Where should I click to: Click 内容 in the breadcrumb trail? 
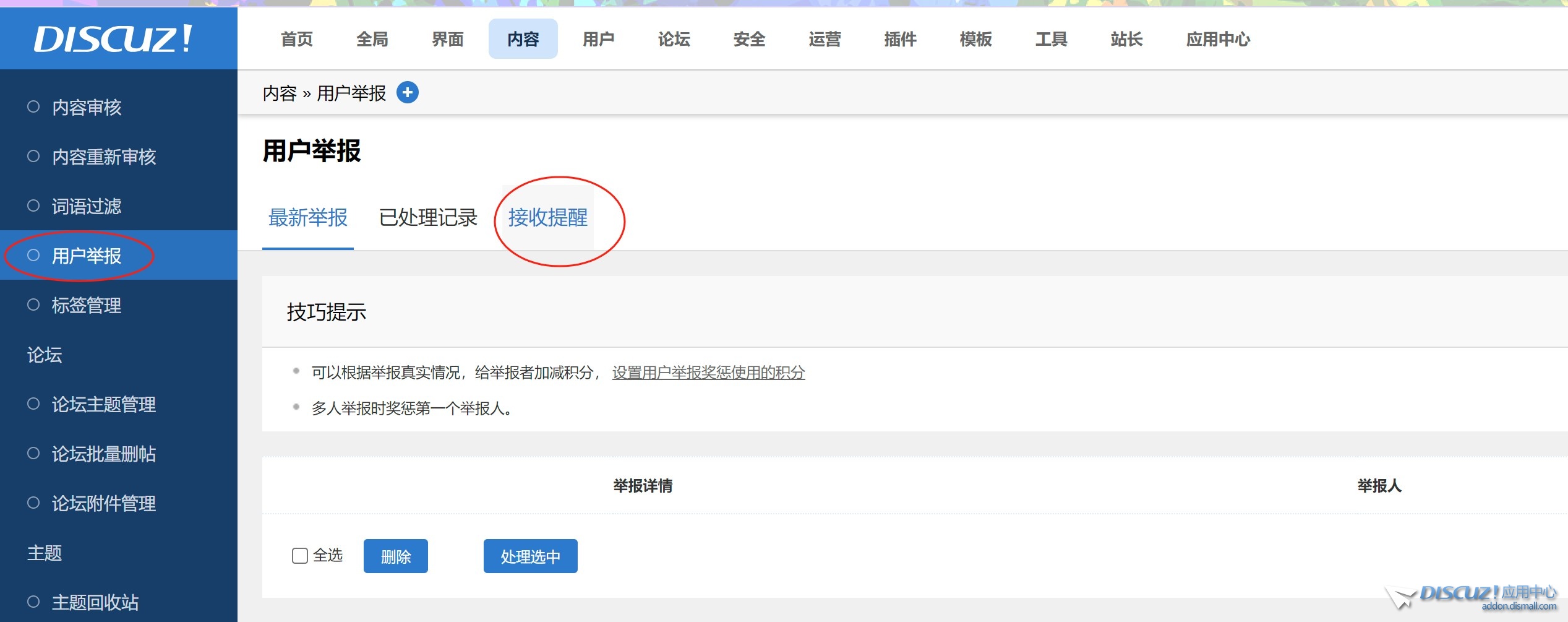[x=278, y=92]
